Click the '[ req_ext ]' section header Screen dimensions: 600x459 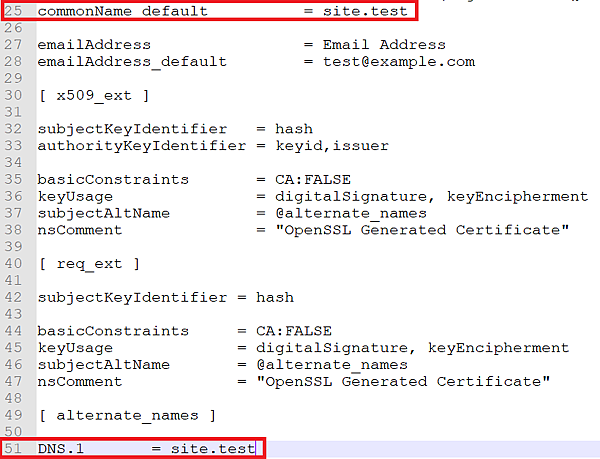click(x=90, y=264)
